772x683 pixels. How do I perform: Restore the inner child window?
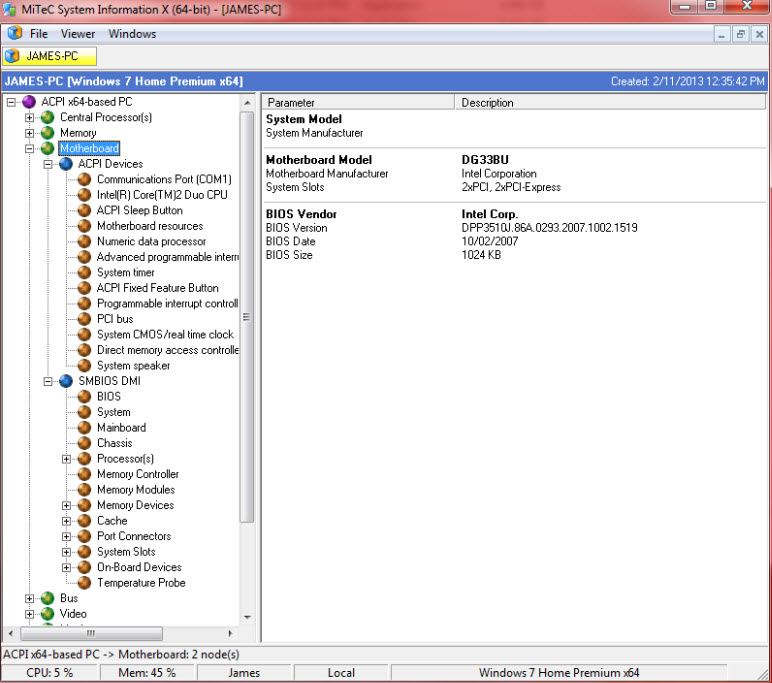tap(740, 34)
